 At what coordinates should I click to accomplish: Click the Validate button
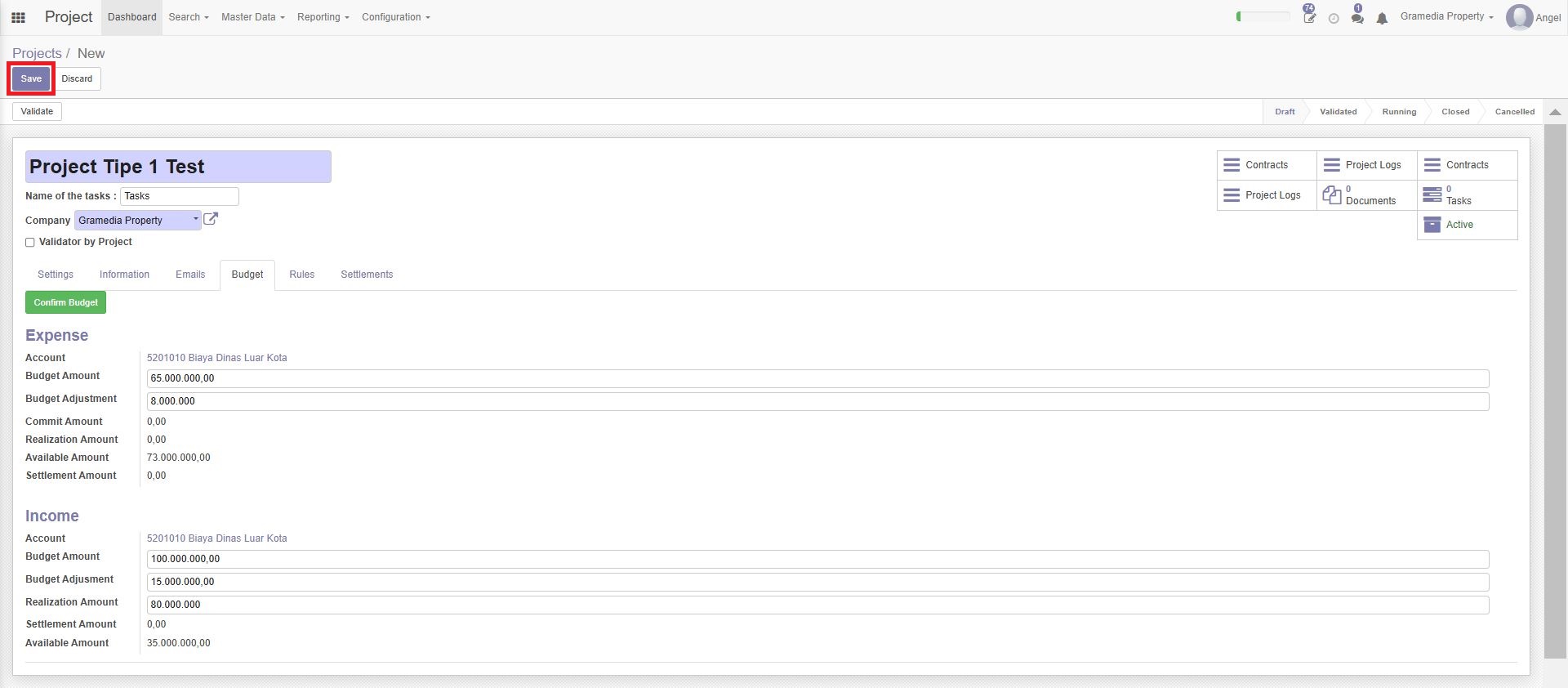coord(37,111)
